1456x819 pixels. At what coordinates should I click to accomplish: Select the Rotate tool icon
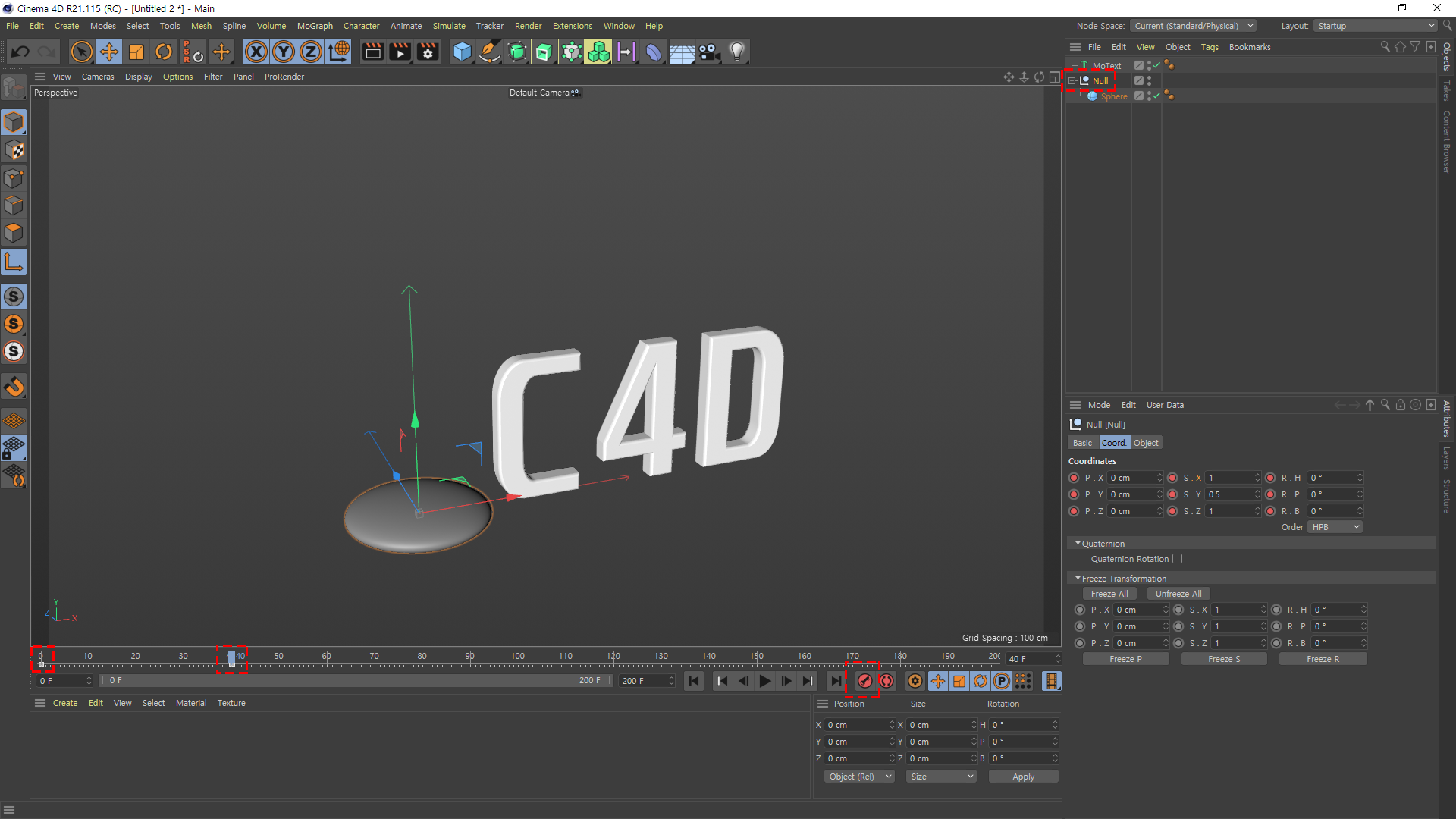tap(164, 52)
